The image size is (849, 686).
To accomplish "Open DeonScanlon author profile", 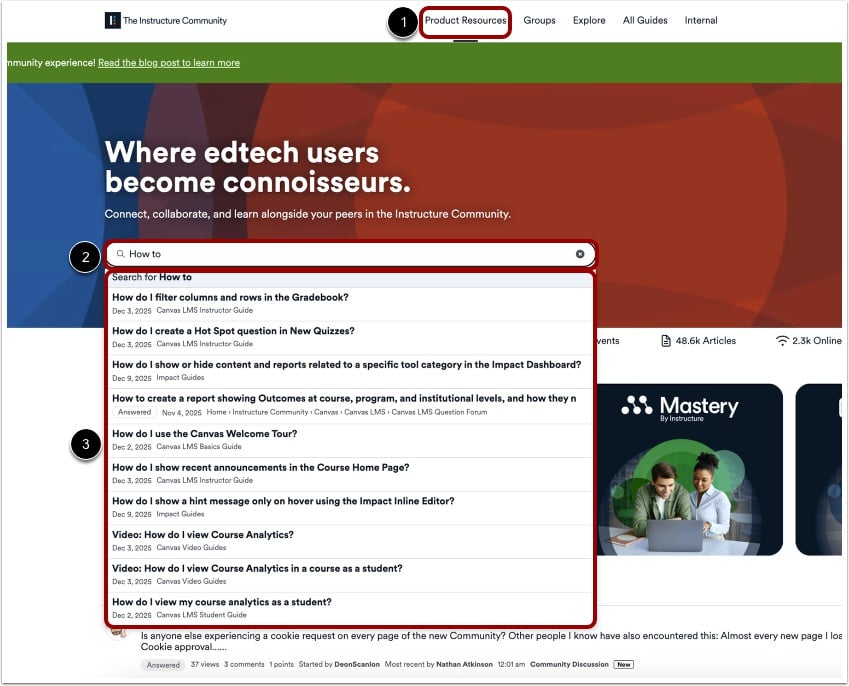I will pyautogui.click(x=357, y=664).
